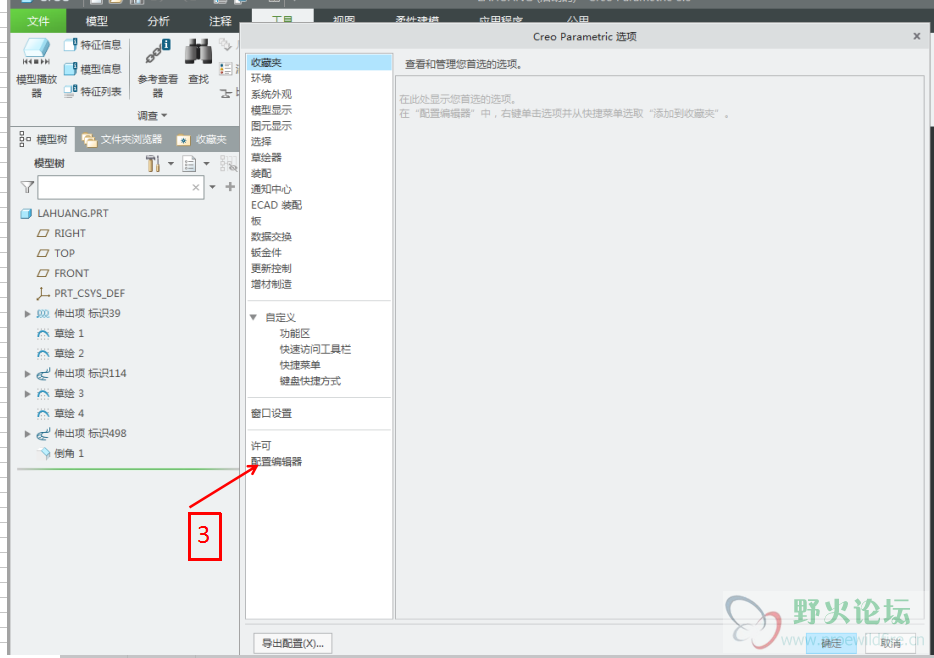The width and height of the screenshot is (934, 658).
Task: Select 选择 options category
Action: [x=261, y=142]
